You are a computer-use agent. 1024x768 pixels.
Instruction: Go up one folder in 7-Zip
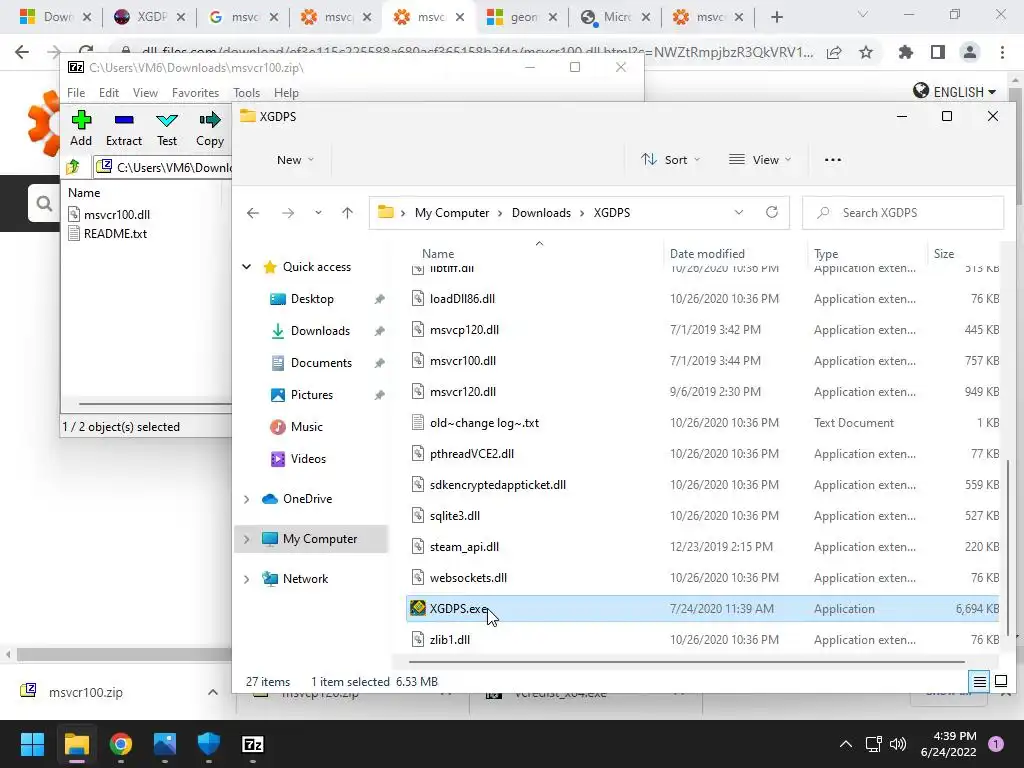click(73, 167)
